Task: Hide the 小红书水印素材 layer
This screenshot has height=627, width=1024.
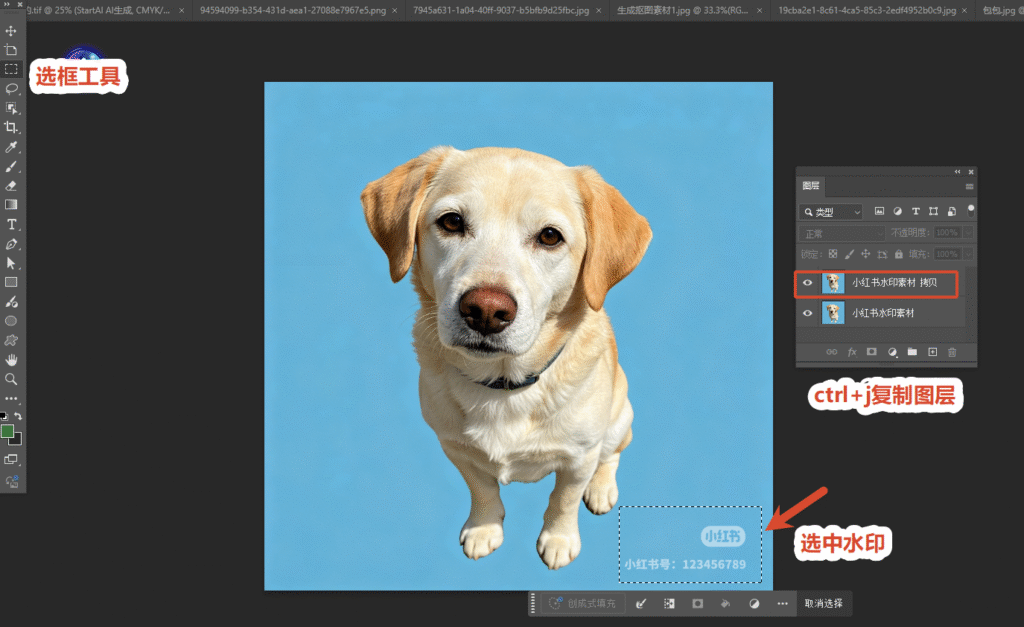Action: (x=808, y=313)
